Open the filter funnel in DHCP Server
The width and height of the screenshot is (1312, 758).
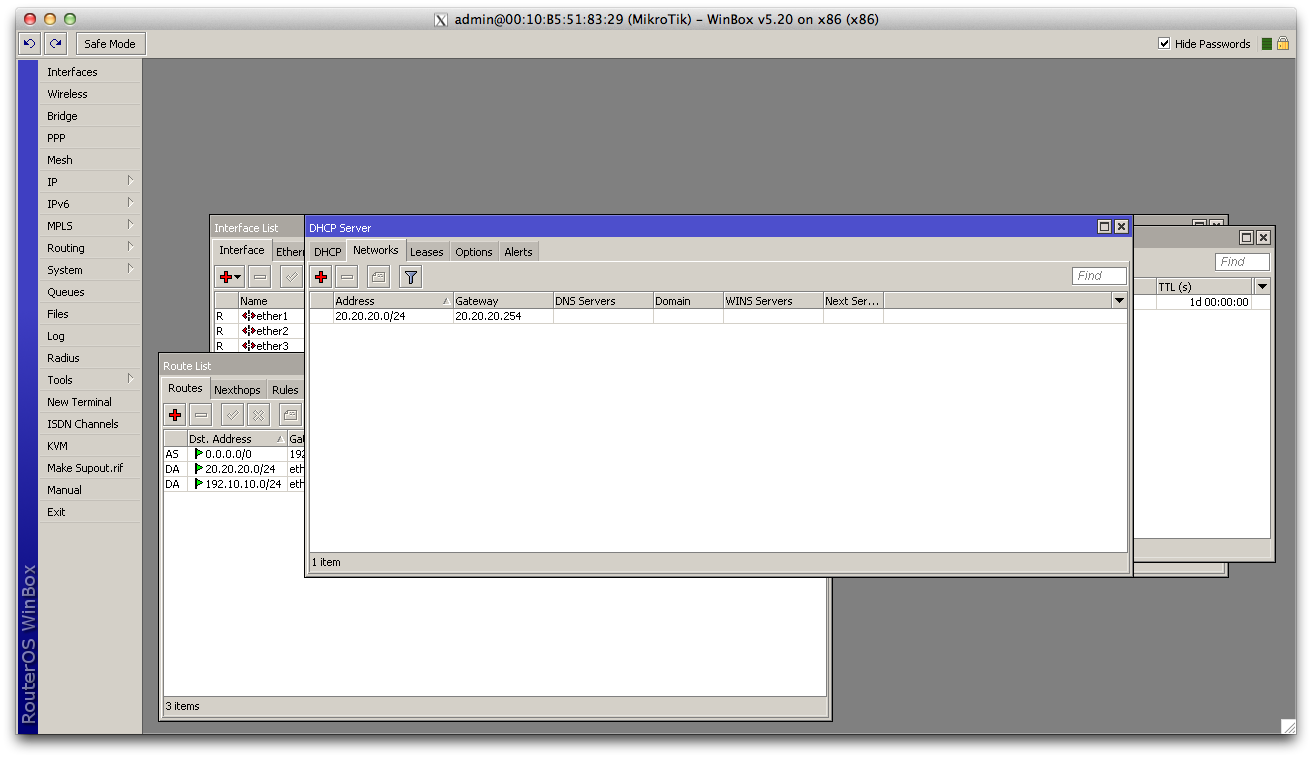410,277
